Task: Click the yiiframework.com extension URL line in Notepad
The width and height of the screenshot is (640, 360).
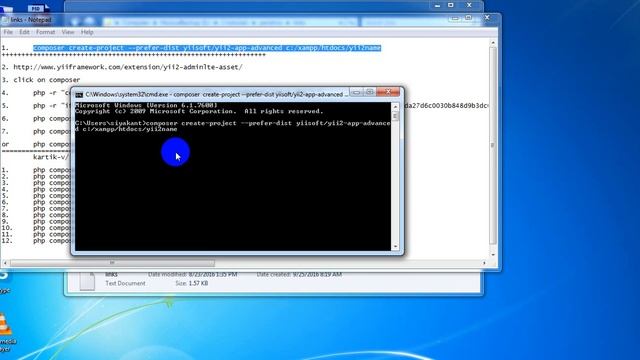Action: coord(128,67)
